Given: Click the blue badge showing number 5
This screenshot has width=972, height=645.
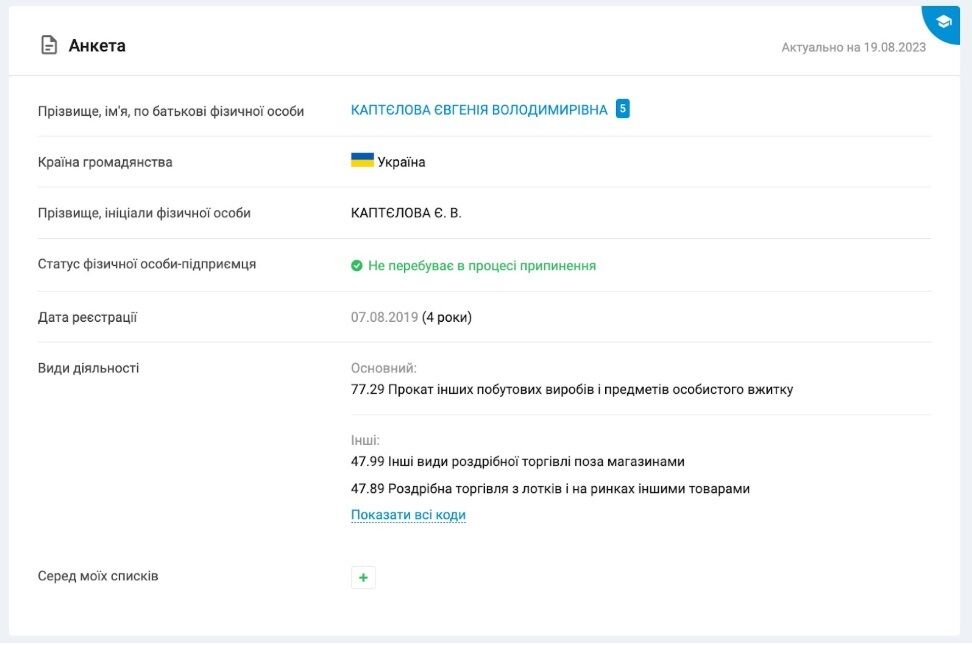Looking at the screenshot, I should pyautogui.click(x=622, y=109).
